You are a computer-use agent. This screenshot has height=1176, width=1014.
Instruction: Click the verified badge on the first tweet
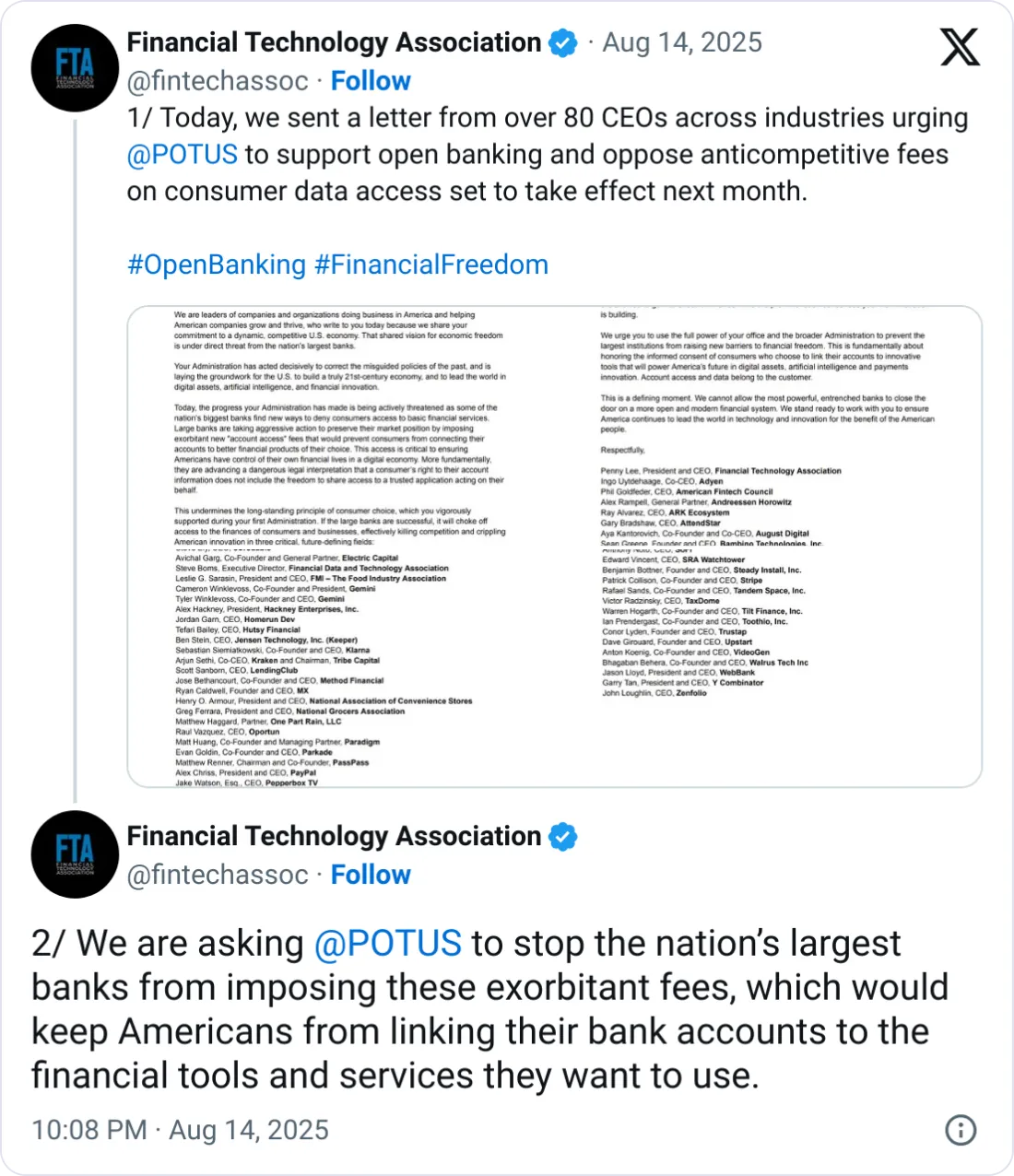563,43
